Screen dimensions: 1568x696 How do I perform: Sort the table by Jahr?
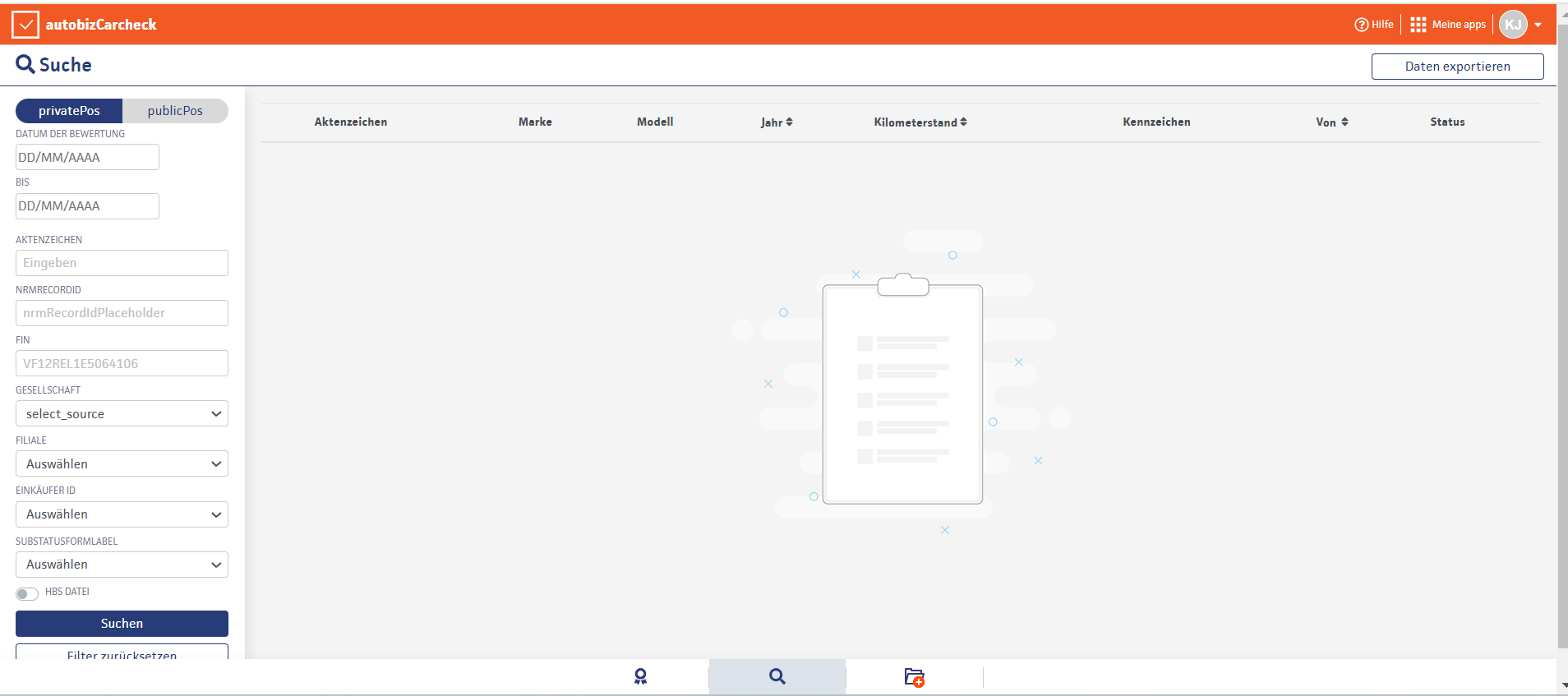coord(777,122)
